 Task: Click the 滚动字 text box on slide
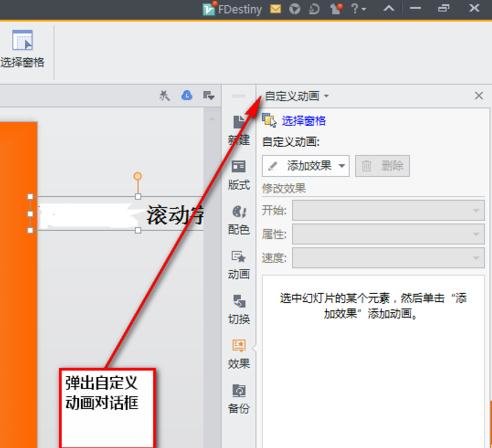117,213
